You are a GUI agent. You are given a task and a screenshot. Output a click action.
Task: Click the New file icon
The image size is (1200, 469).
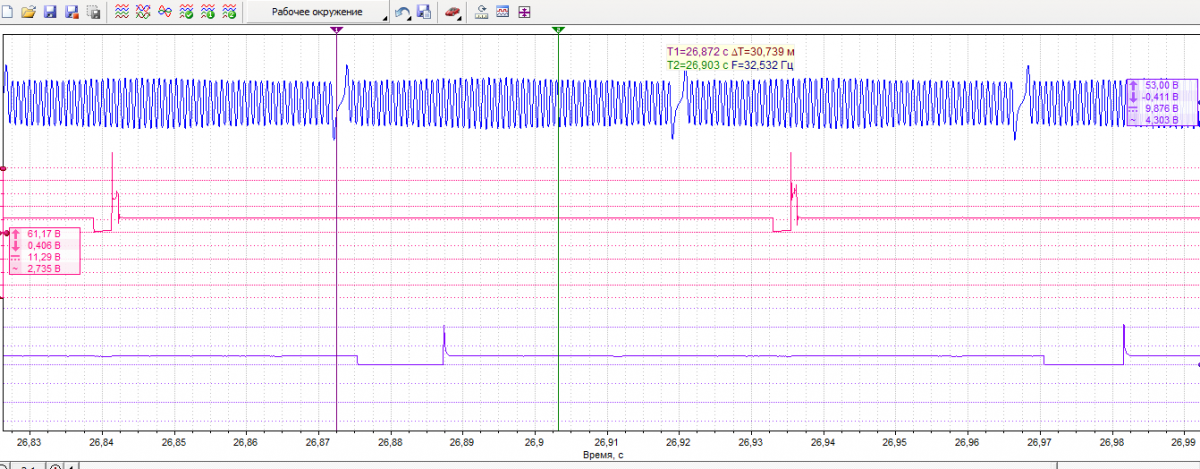point(9,13)
